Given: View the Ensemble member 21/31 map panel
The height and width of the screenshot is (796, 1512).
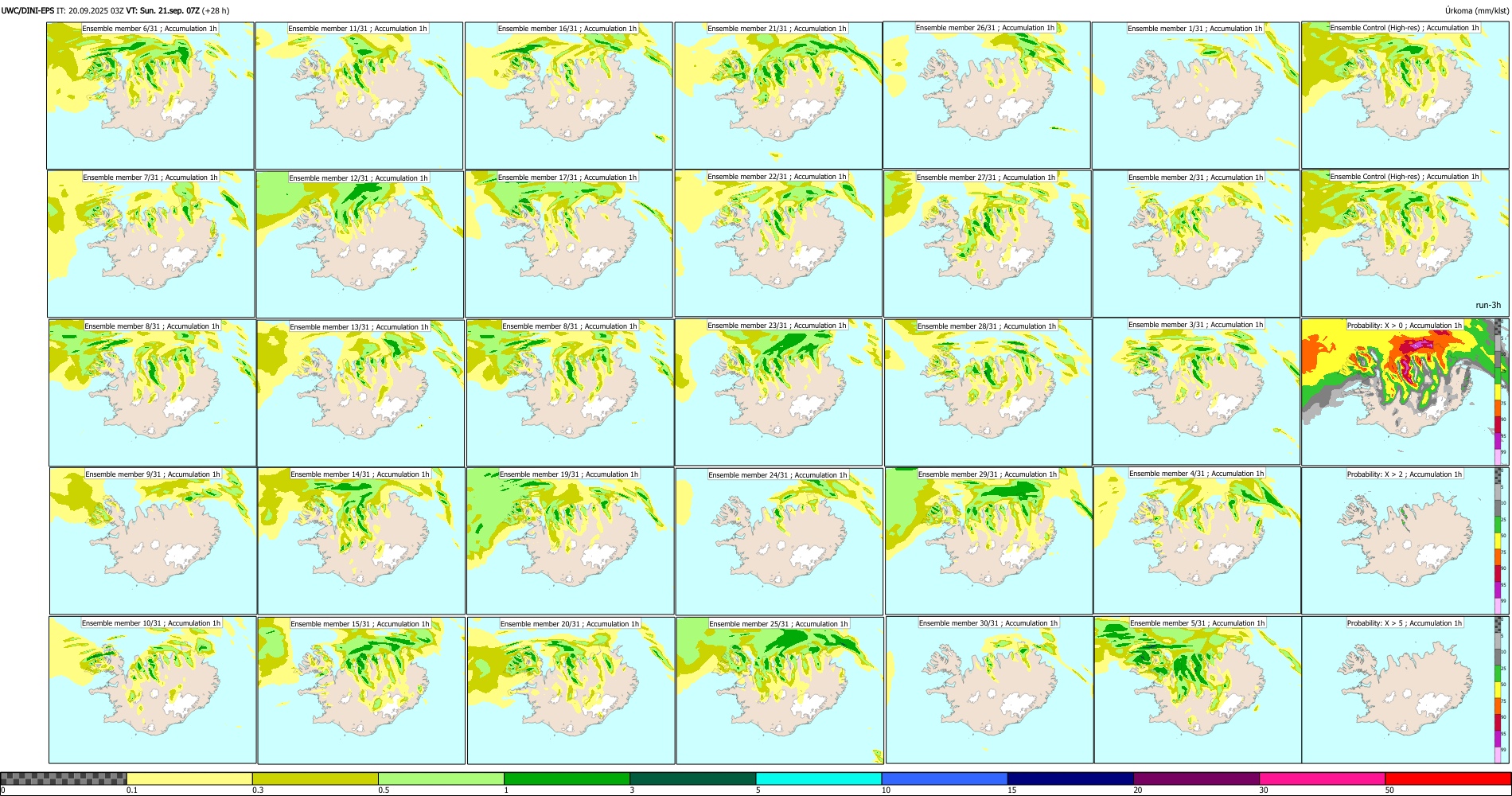Looking at the screenshot, I should click(778, 96).
